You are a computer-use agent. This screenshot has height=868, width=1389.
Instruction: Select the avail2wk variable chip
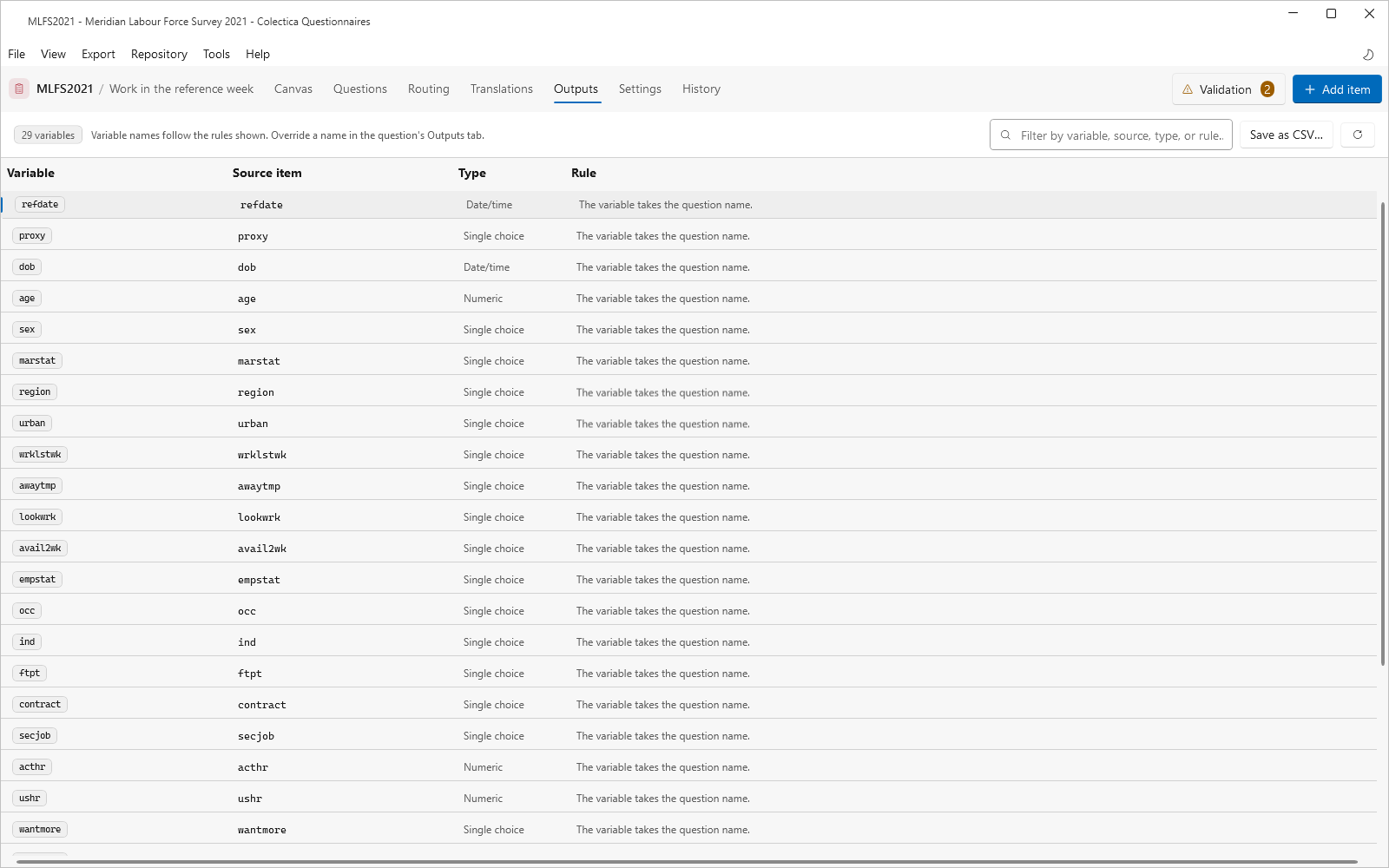(x=40, y=549)
